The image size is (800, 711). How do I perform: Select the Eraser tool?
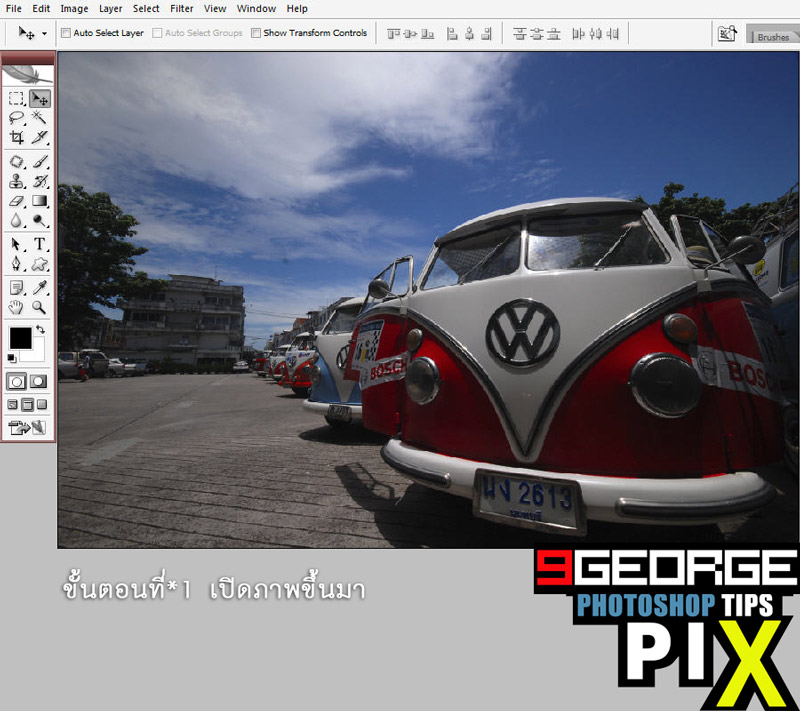[x=16, y=200]
